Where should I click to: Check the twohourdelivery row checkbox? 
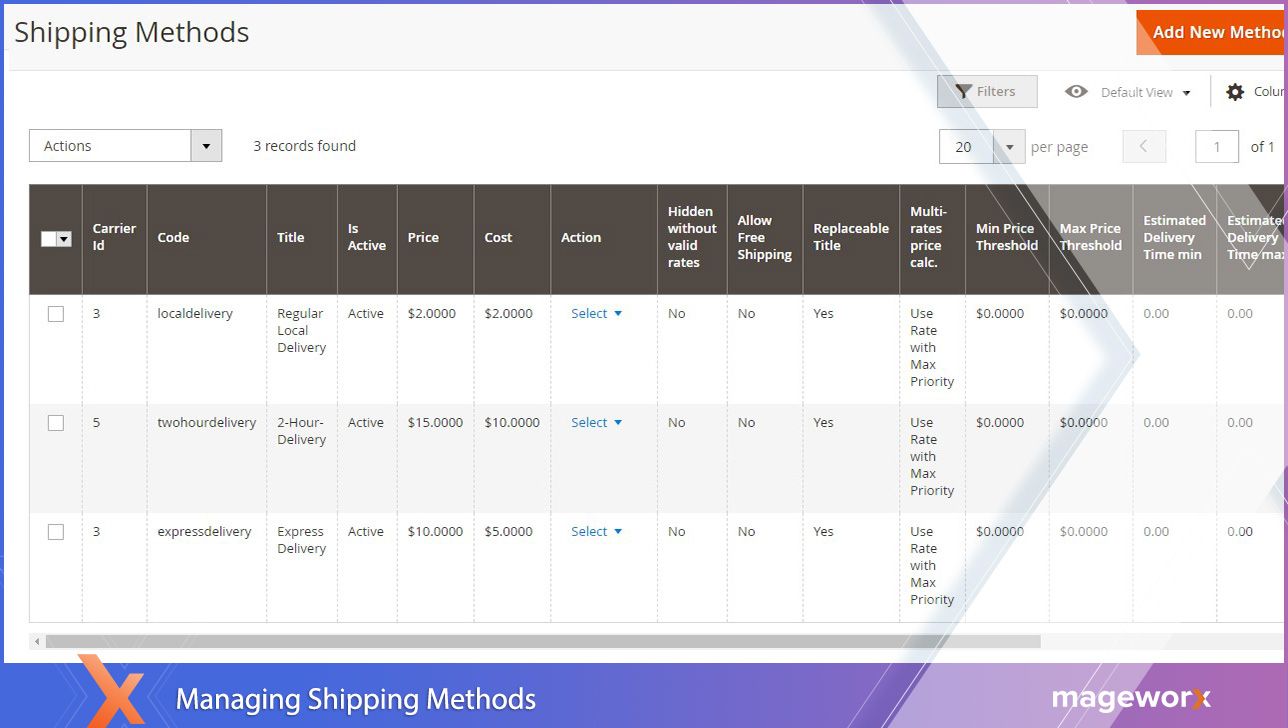pos(55,422)
